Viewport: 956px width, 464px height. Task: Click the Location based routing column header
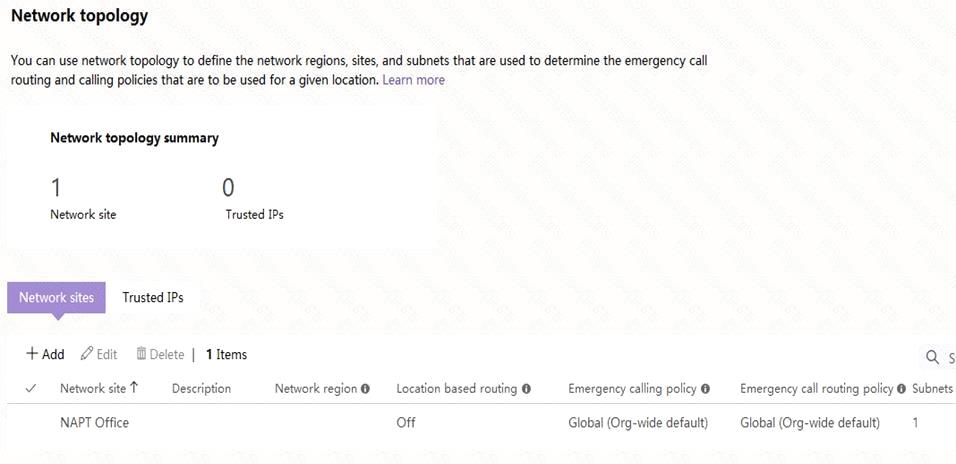click(x=456, y=388)
